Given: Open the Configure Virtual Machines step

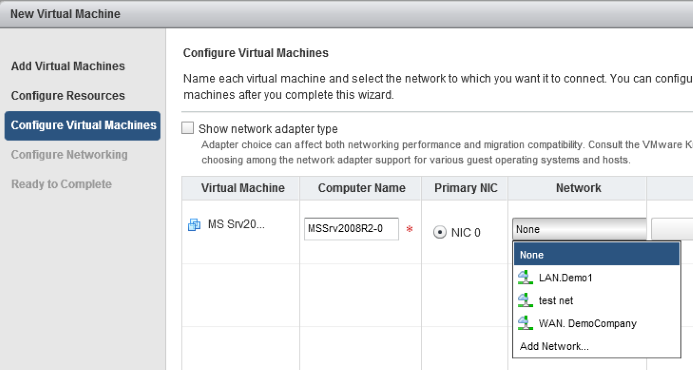Looking at the screenshot, I should 83,126.
